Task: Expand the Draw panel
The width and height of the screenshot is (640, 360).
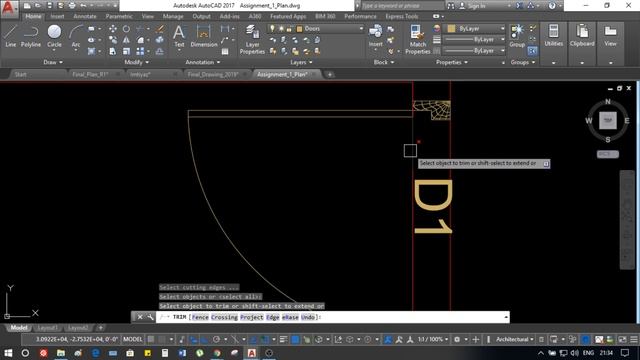Action: point(53,62)
